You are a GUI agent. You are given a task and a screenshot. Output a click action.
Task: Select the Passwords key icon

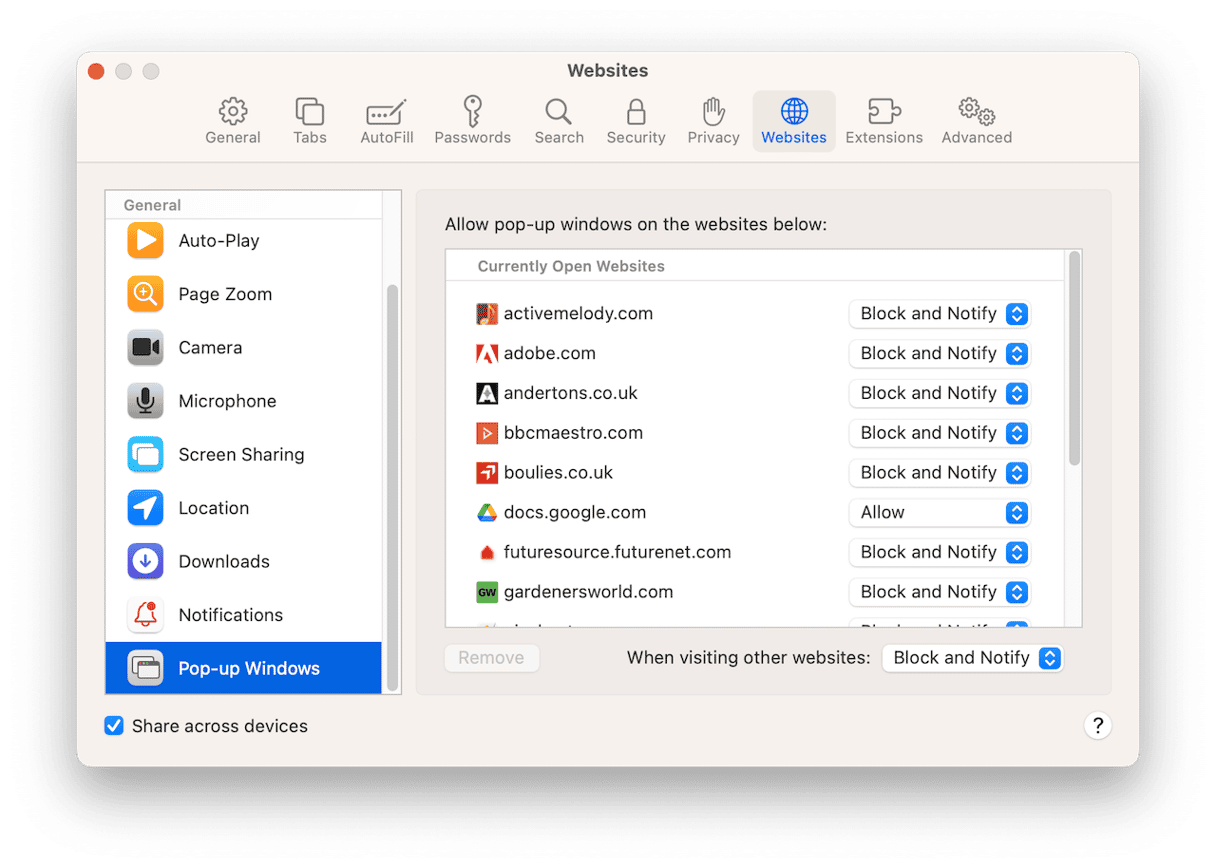(472, 111)
